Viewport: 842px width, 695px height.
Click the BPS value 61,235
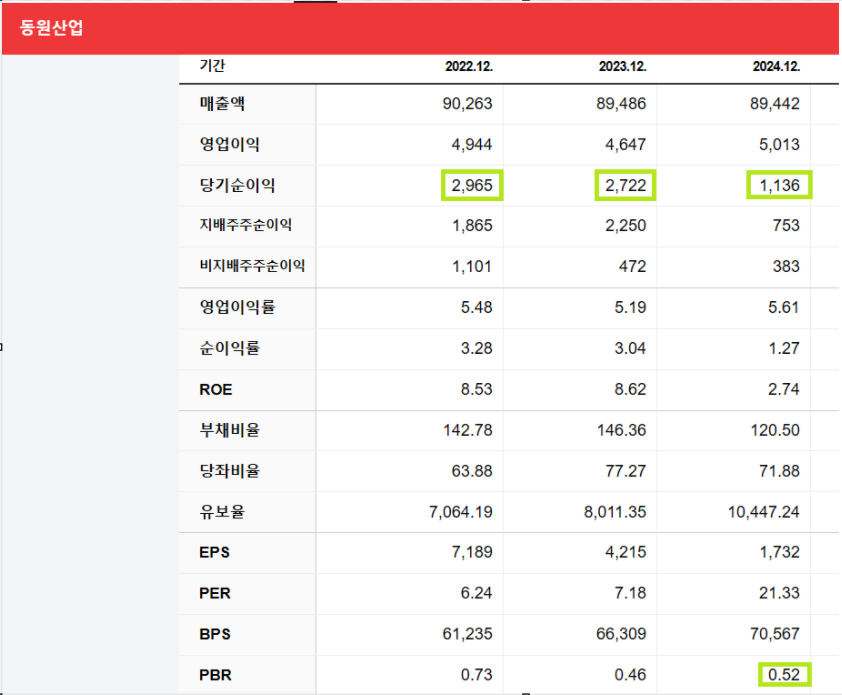click(x=467, y=633)
